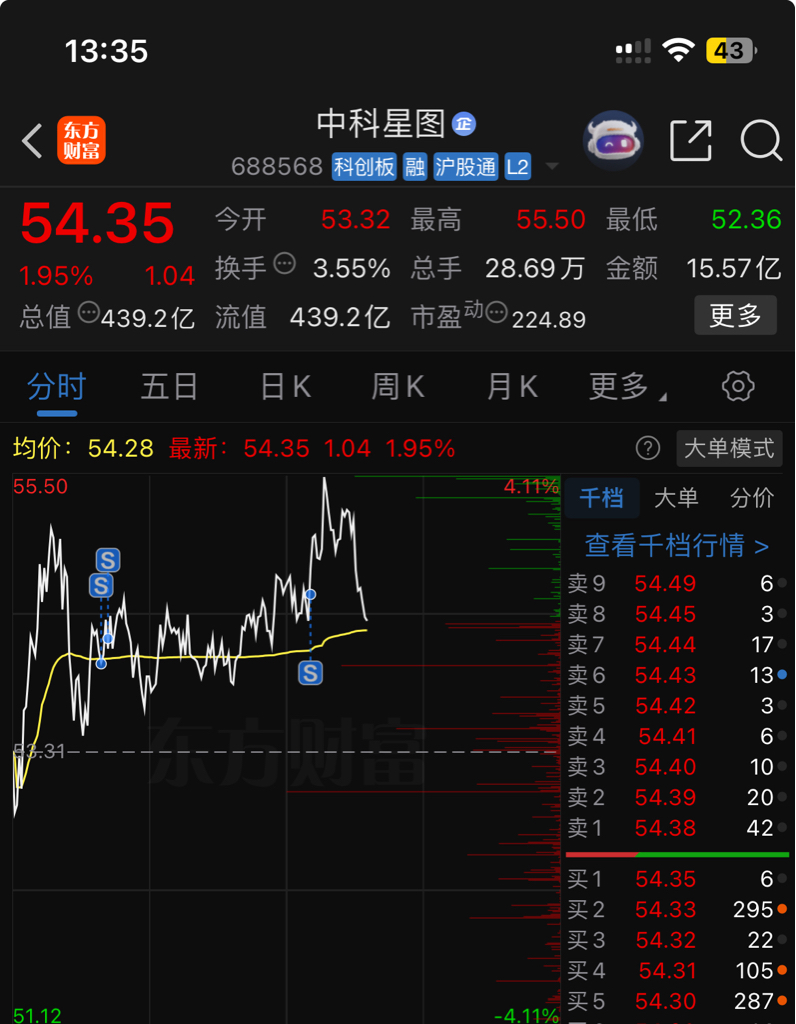The height and width of the screenshot is (1024, 796).
Task: Tap the 均价 54.28 label
Action: pos(83,449)
